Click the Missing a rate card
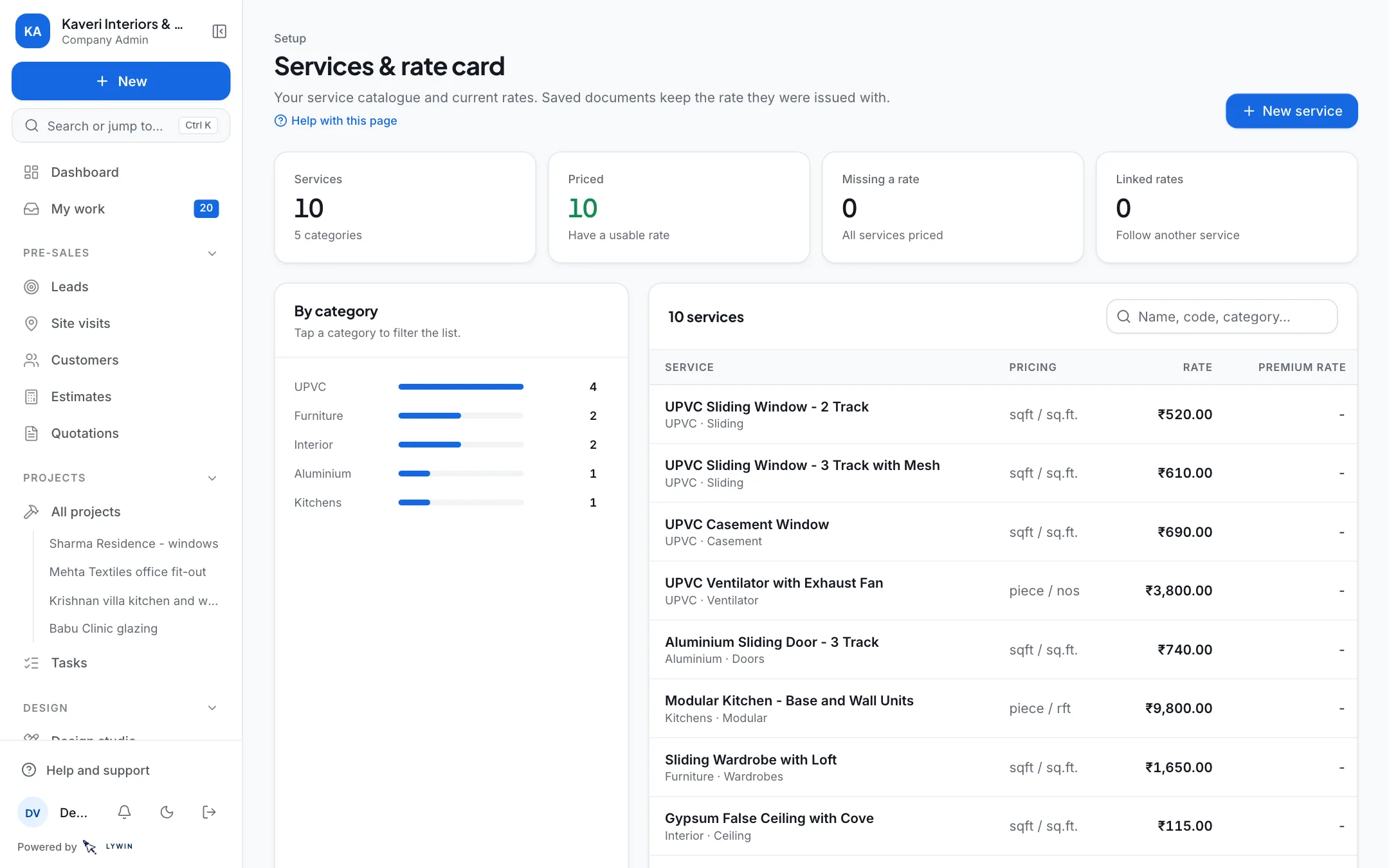The width and height of the screenshot is (1389, 868). click(x=952, y=207)
